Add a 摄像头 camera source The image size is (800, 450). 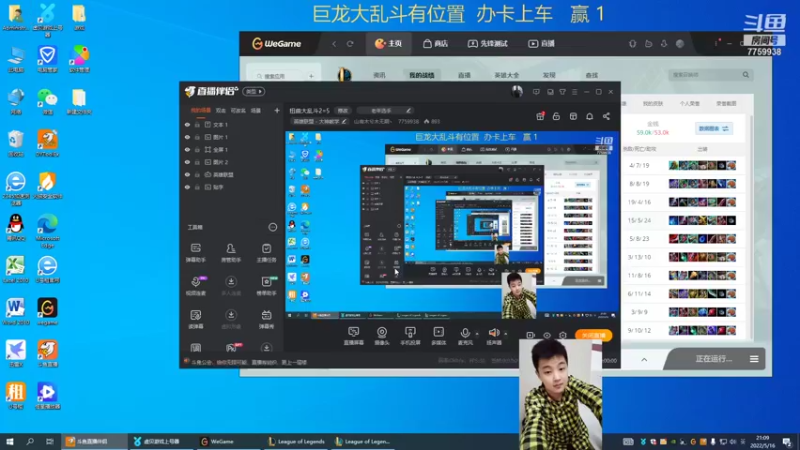[382, 336]
